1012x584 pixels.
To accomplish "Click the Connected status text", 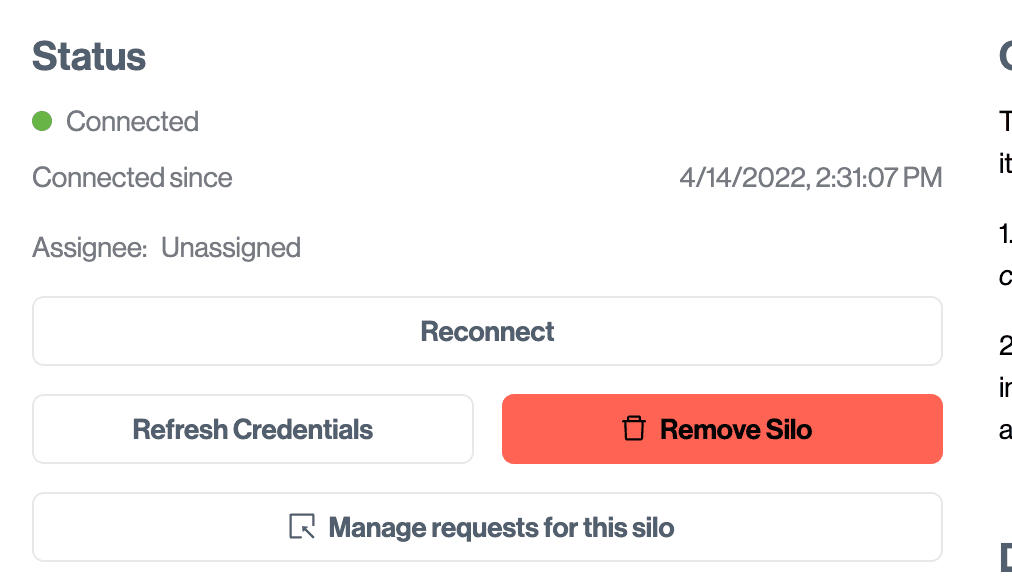I will (x=132, y=122).
